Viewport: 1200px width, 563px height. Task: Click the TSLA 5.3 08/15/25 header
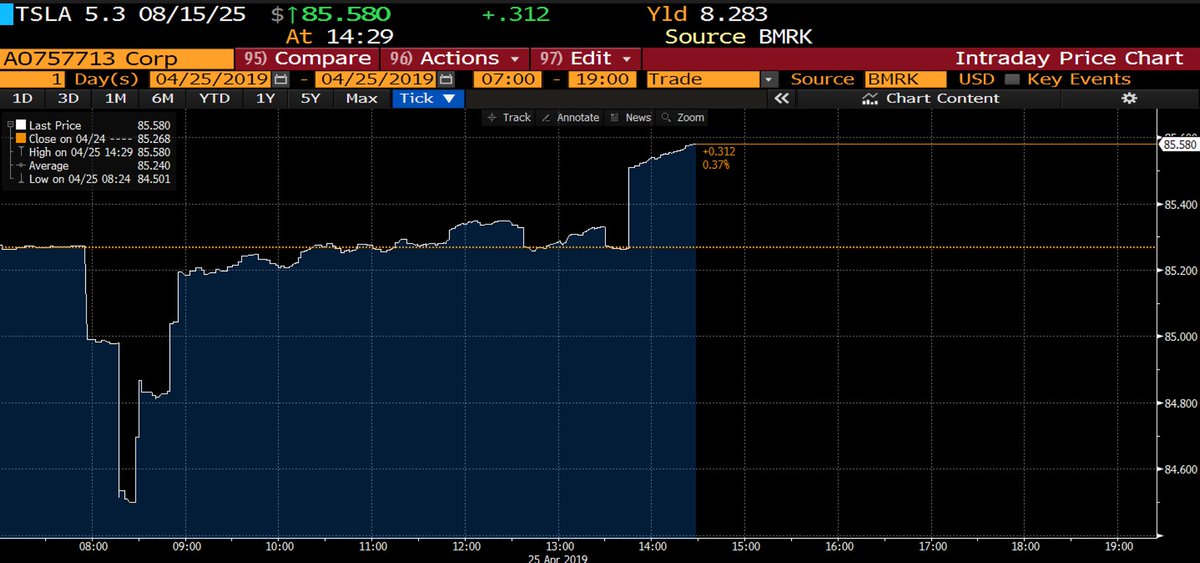[x=129, y=15]
